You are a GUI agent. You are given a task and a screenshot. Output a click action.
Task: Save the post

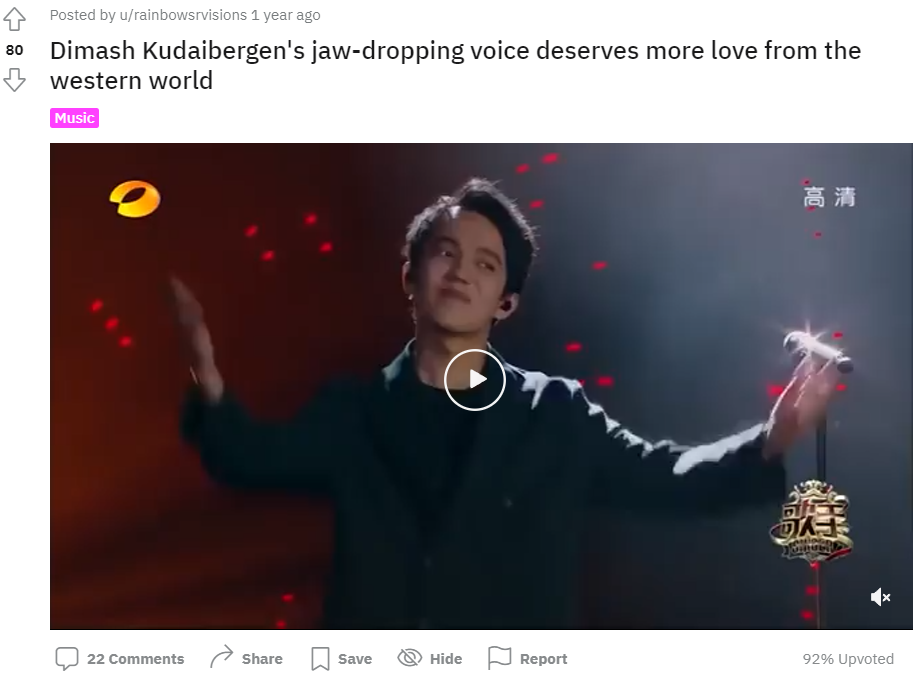pyautogui.click(x=342, y=658)
